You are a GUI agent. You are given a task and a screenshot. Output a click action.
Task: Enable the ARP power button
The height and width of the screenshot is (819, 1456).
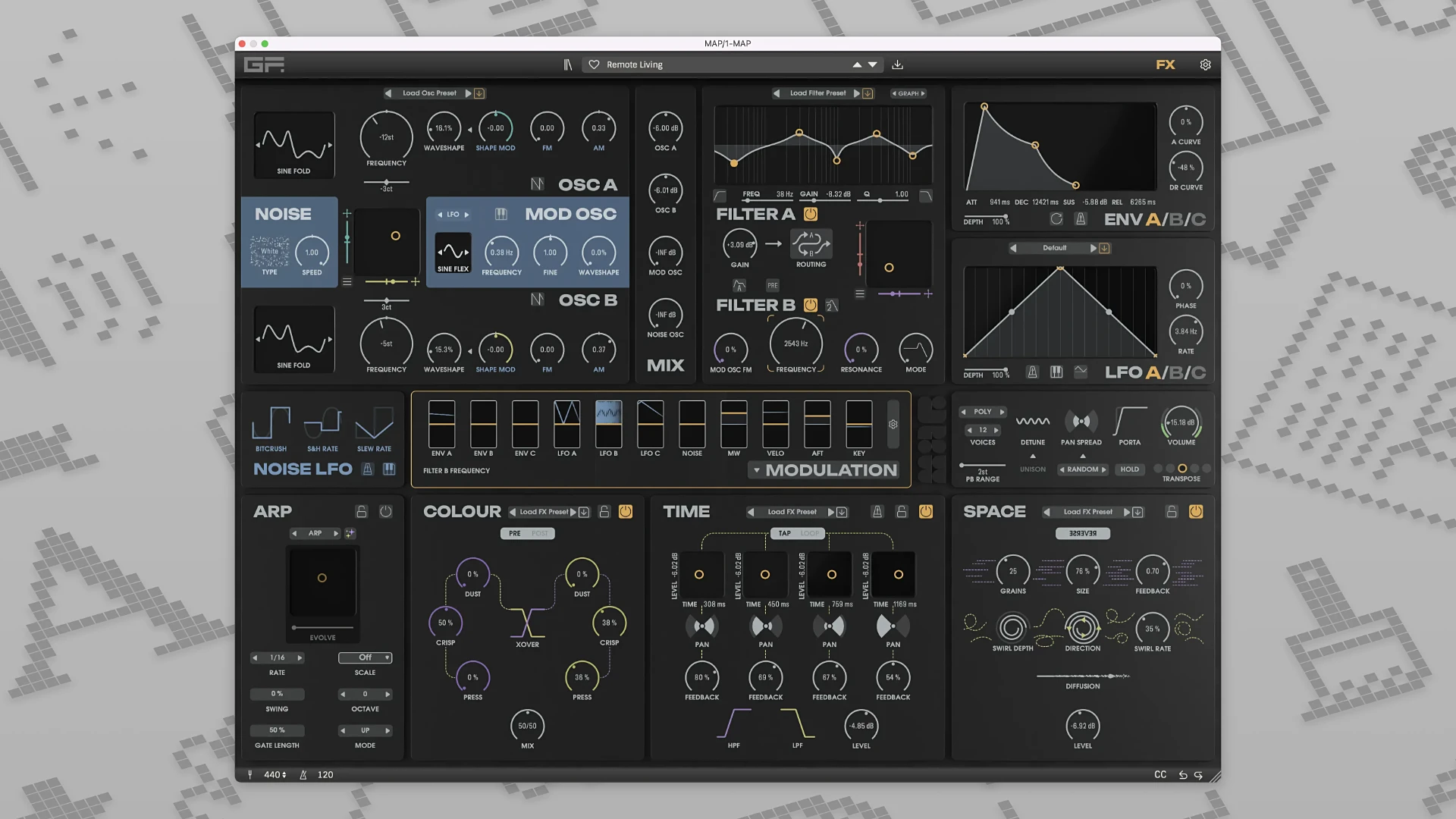386,512
